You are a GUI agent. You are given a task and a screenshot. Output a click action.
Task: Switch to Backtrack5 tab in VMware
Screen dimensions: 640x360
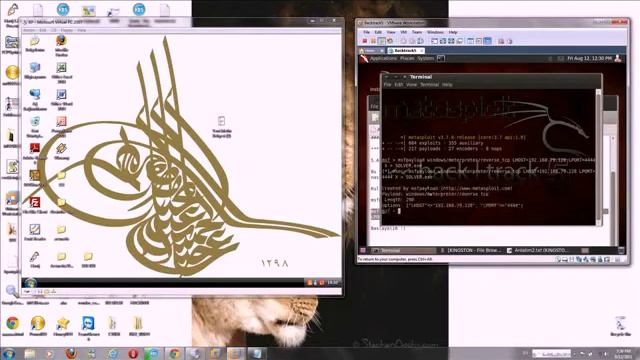(x=405, y=51)
